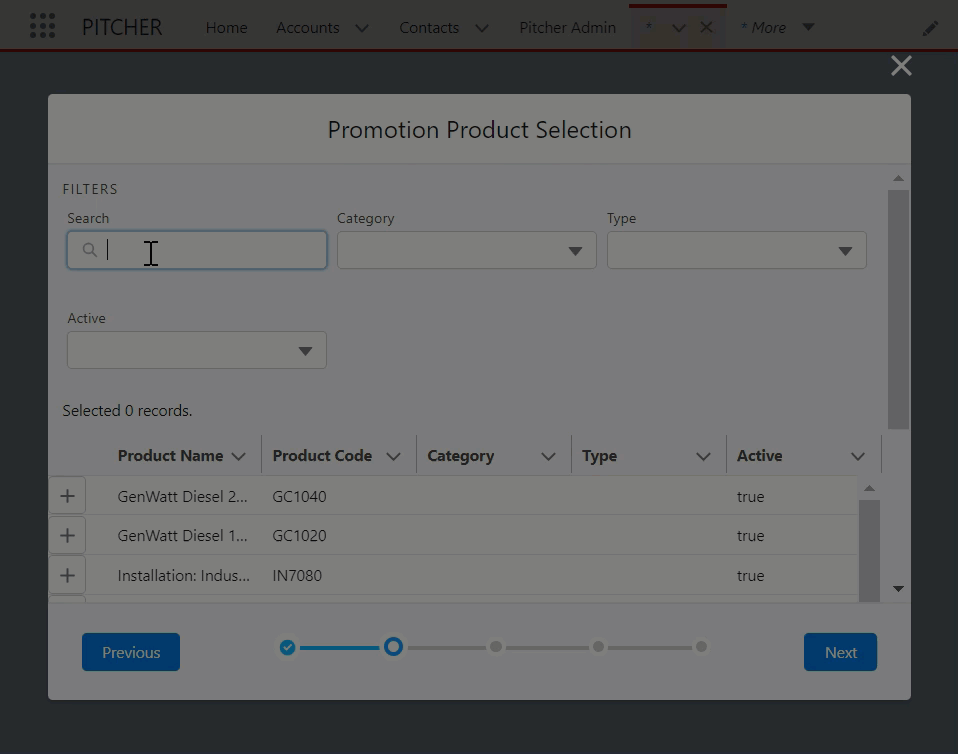
Task: Close the modal with the X icon
Action: pos(900,66)
